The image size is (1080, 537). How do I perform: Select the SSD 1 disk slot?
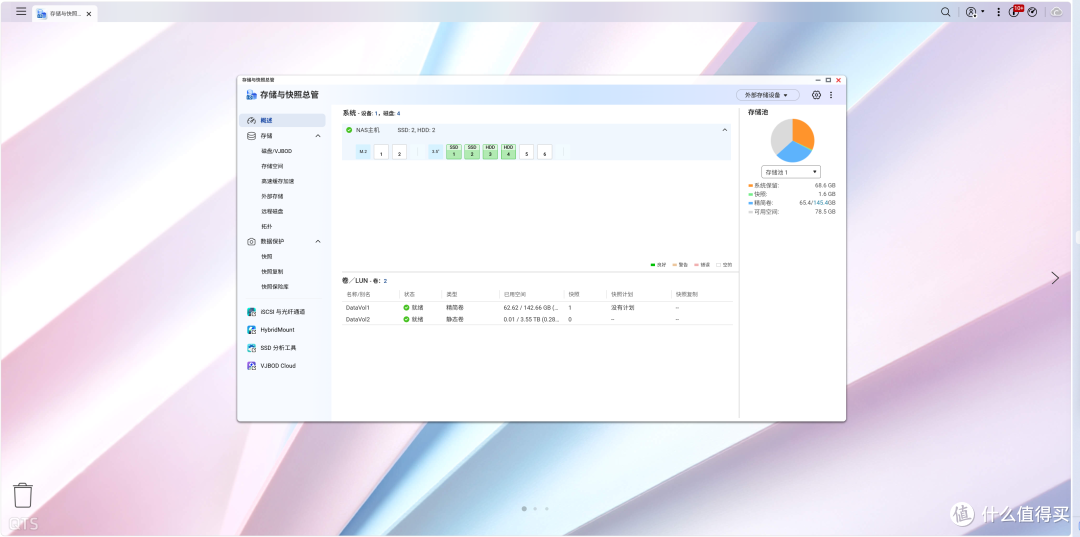click(x=454, y=151)
